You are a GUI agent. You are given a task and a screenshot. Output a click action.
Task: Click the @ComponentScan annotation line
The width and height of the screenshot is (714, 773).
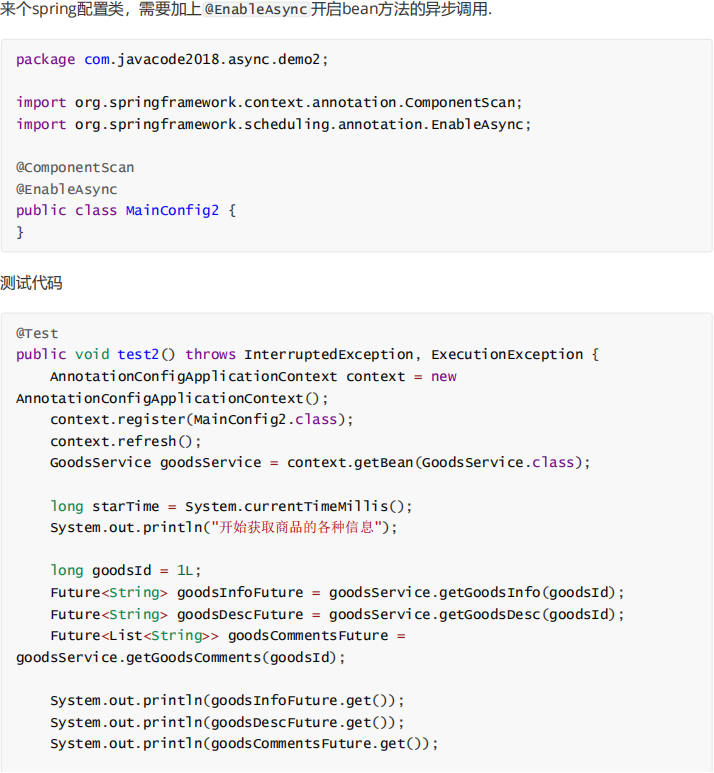tap(75, 168)
